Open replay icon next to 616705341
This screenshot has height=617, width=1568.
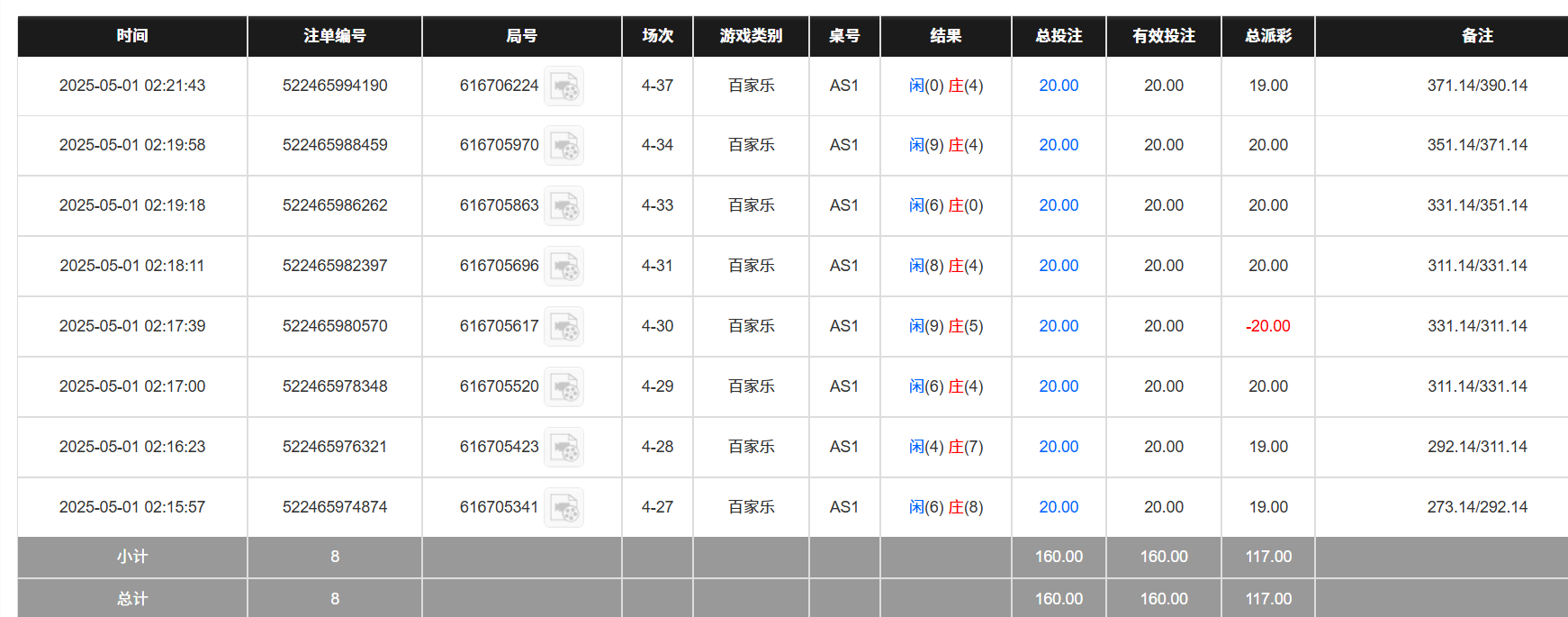tap(564, 508)
